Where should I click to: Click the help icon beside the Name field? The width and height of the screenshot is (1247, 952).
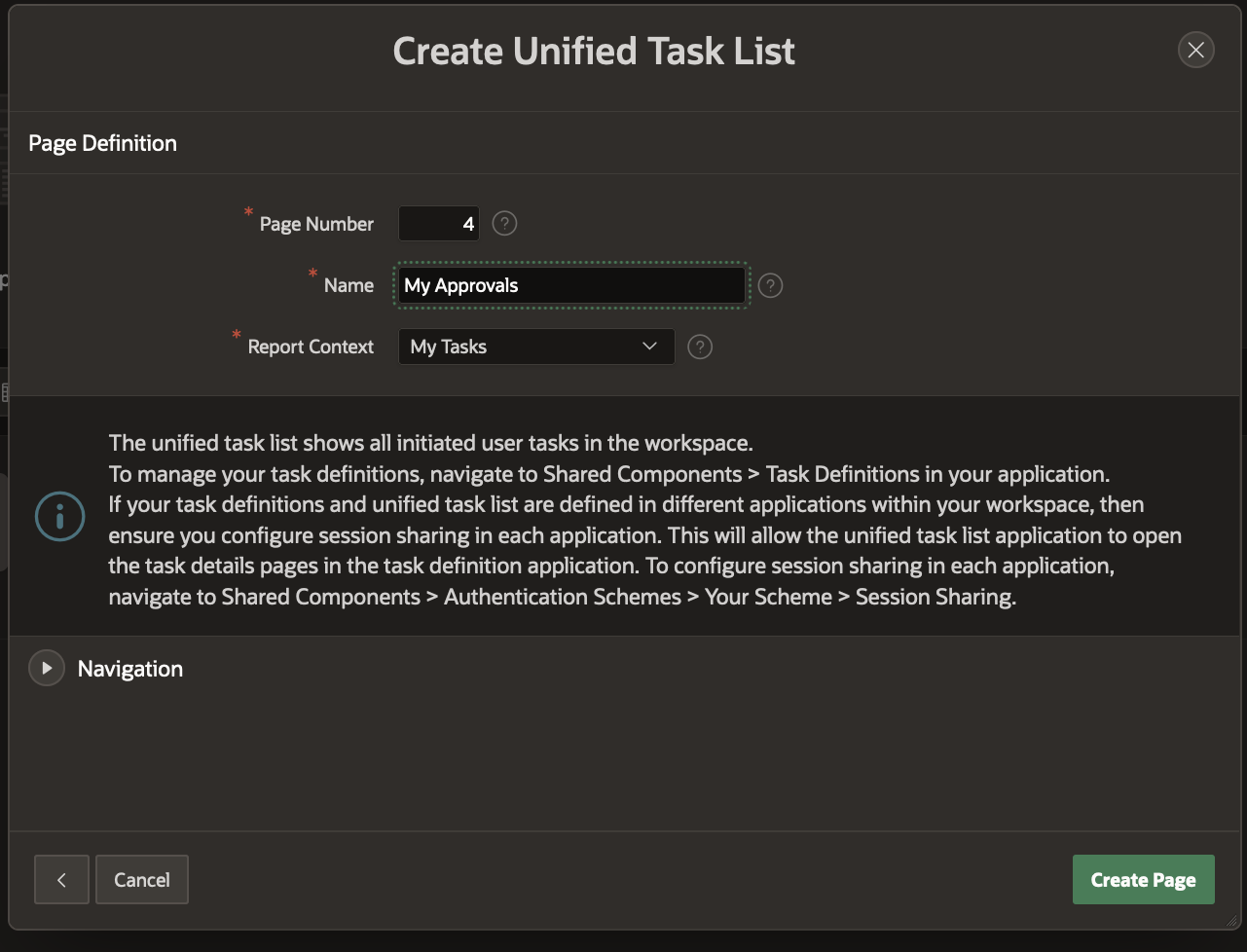[770, 285]
